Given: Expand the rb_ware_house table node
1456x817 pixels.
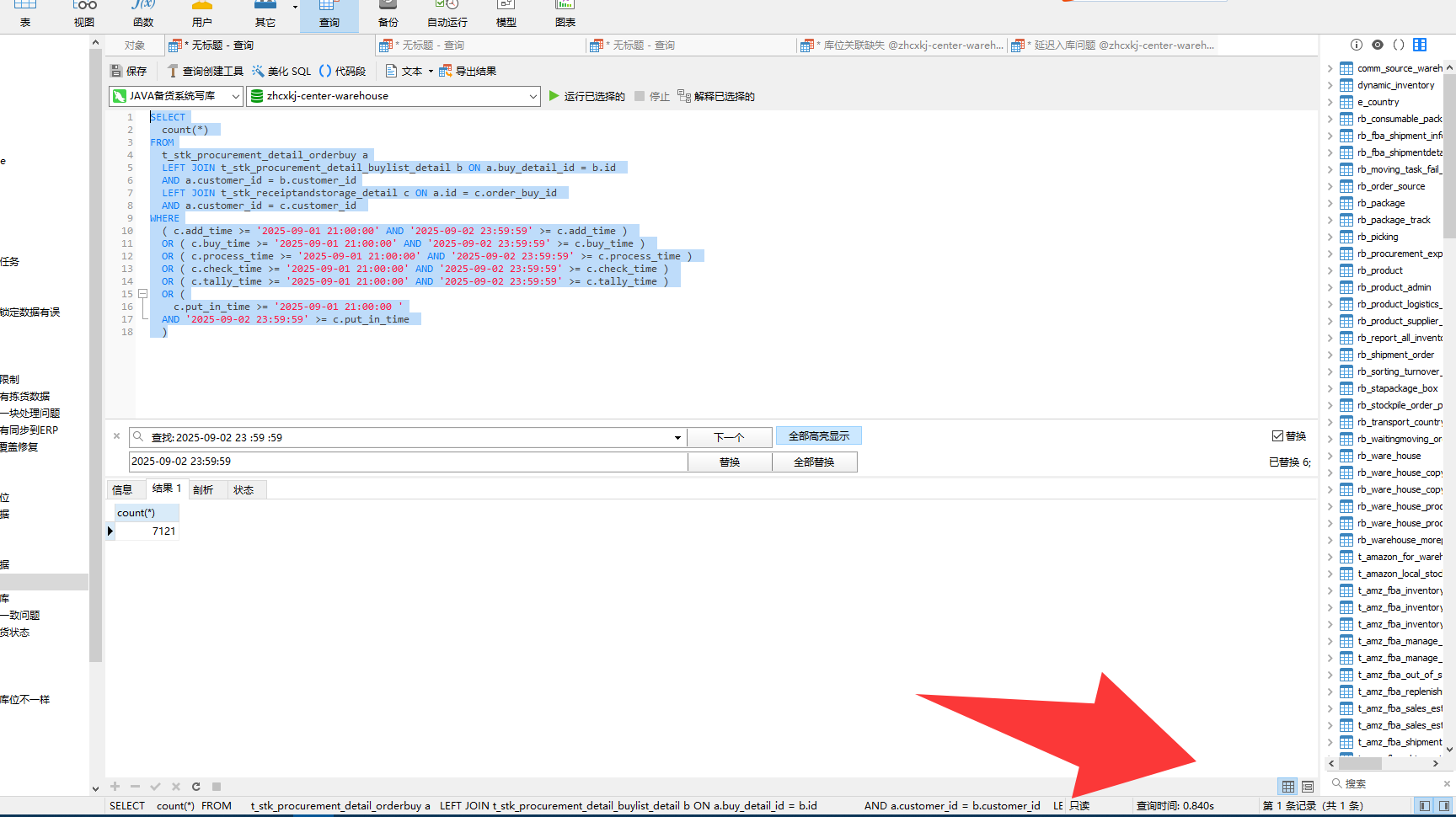Looking at the screenshot, I should click(x=1330, y=456).
